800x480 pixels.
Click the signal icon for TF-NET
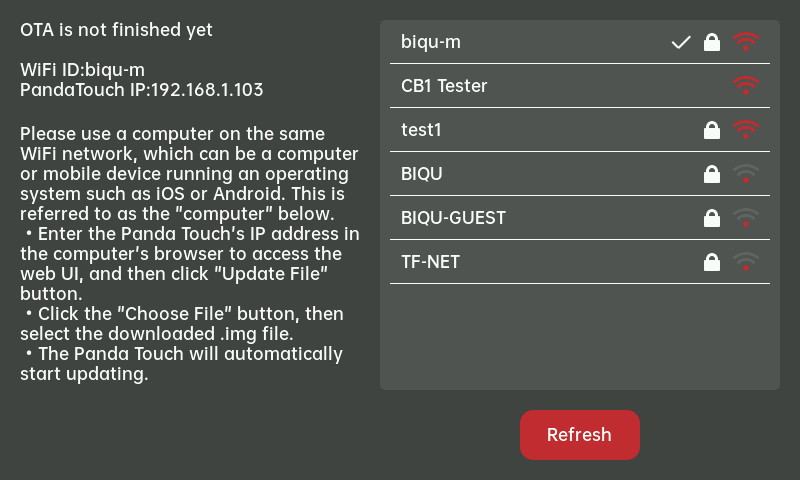click(x=745, y=262)
